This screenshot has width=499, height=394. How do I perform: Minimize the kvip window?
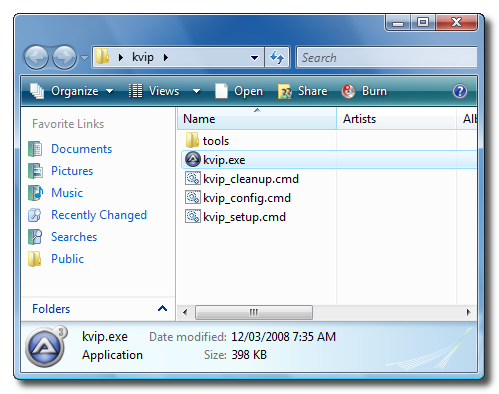398,23
